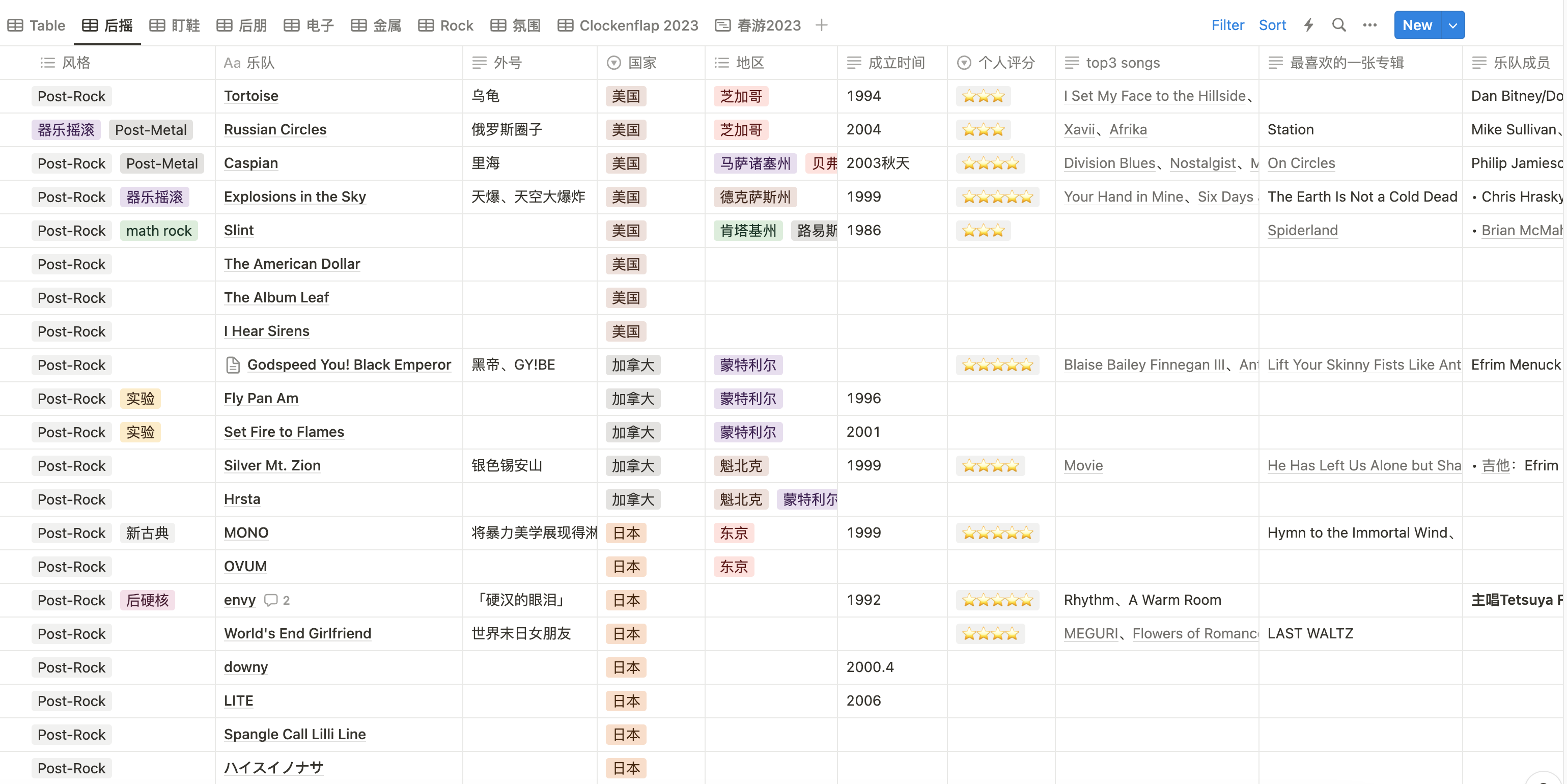Open the top3 songs column header menu

click(x=1123, y=63)
